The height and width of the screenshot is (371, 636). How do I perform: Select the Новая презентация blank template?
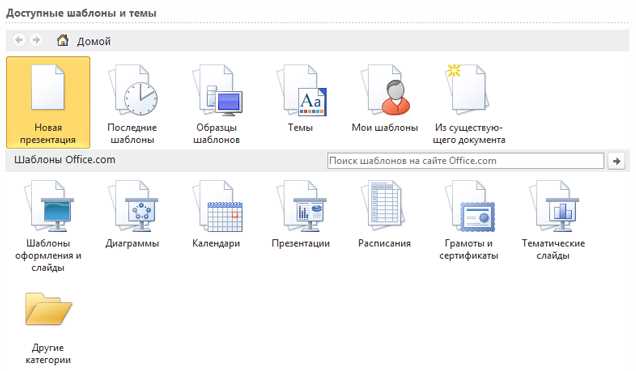[x=48, y=102]
